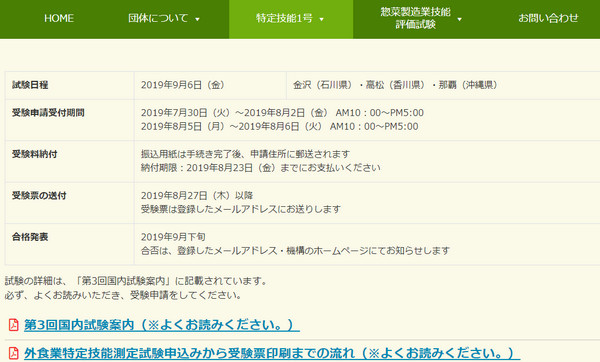Click the 納付期限：2019年8月23日 text
This screenshot has height=362, width=600.
click(261, 168)
